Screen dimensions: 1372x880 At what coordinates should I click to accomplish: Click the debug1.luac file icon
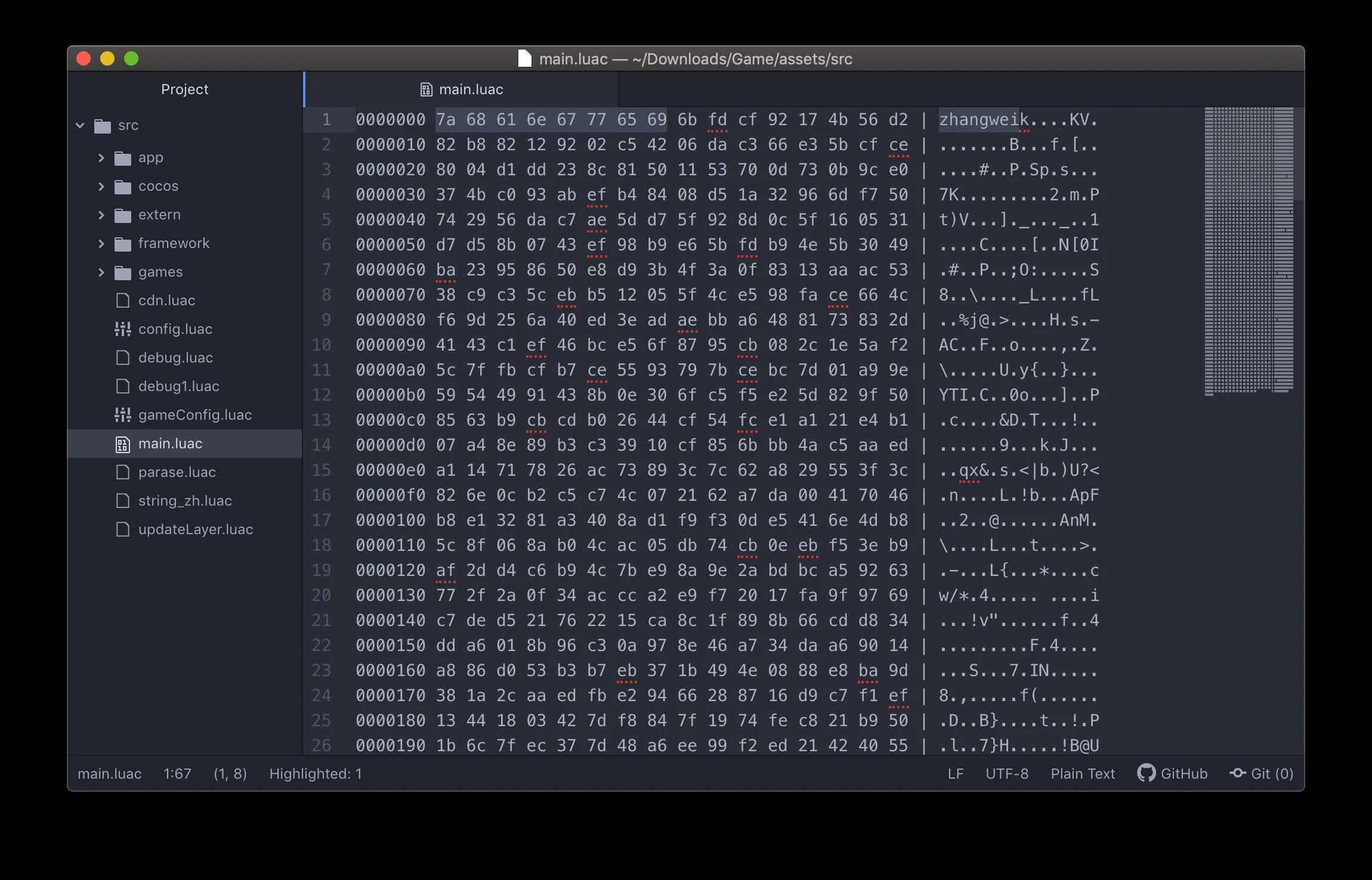click(x=123, y=386)
